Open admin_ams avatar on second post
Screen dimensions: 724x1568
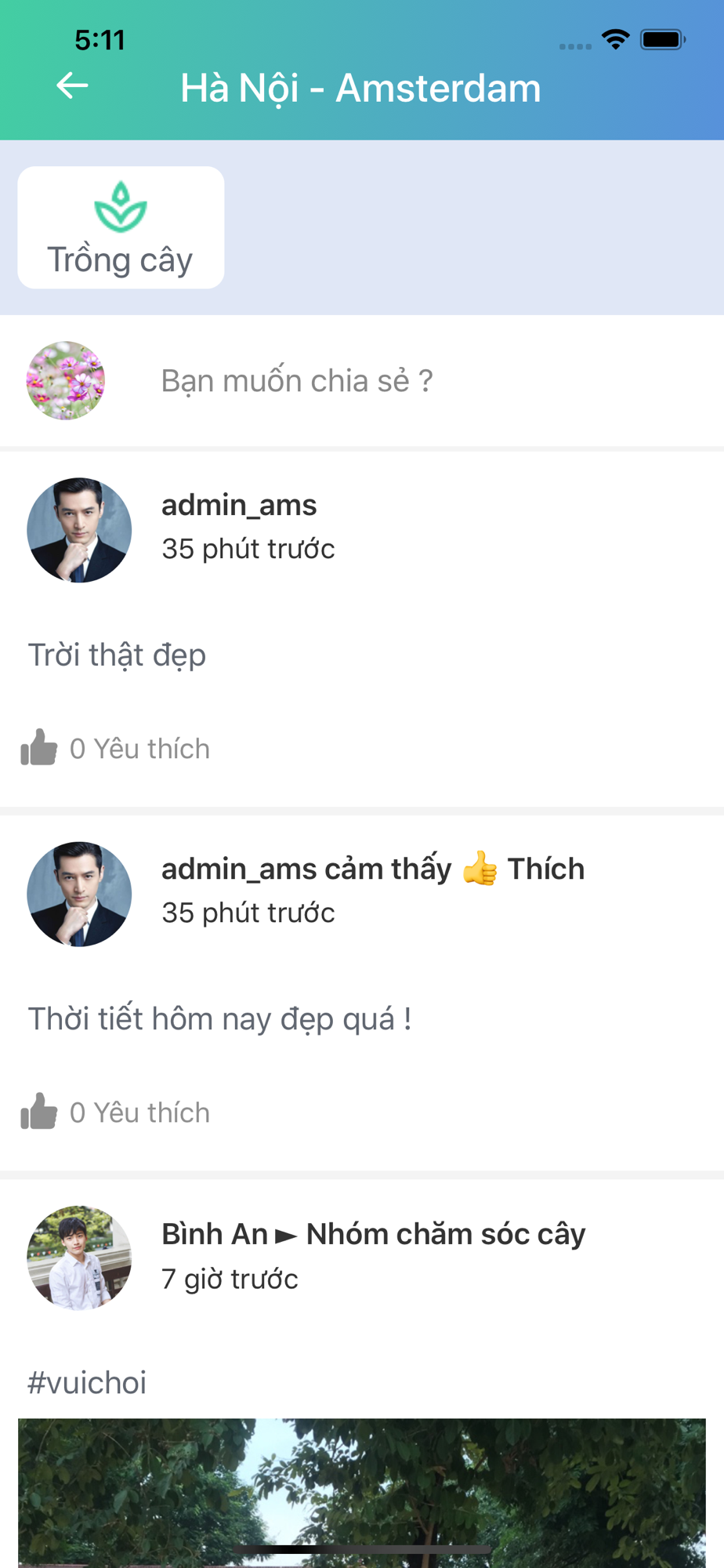coord(79,894)
